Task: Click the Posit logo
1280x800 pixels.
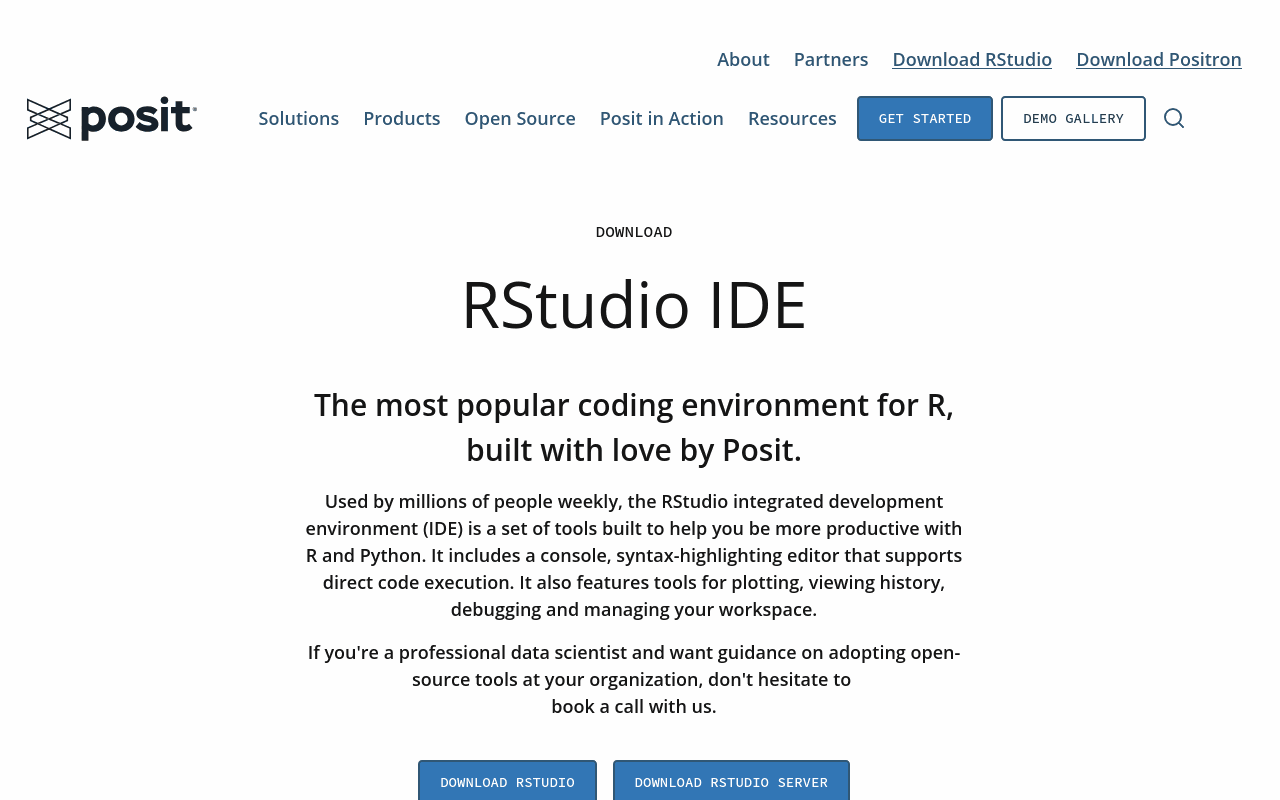Action: (112, 118)
